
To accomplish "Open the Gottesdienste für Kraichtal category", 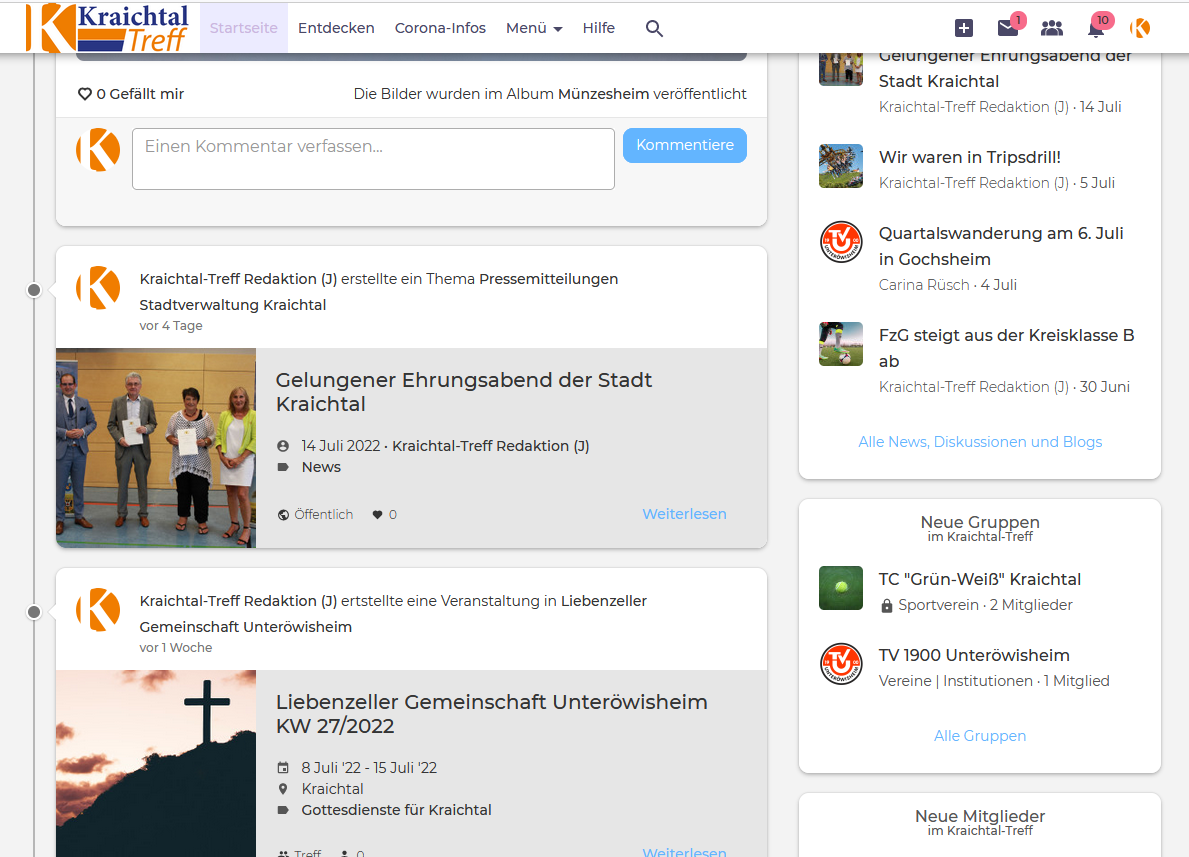I will 397,810.
